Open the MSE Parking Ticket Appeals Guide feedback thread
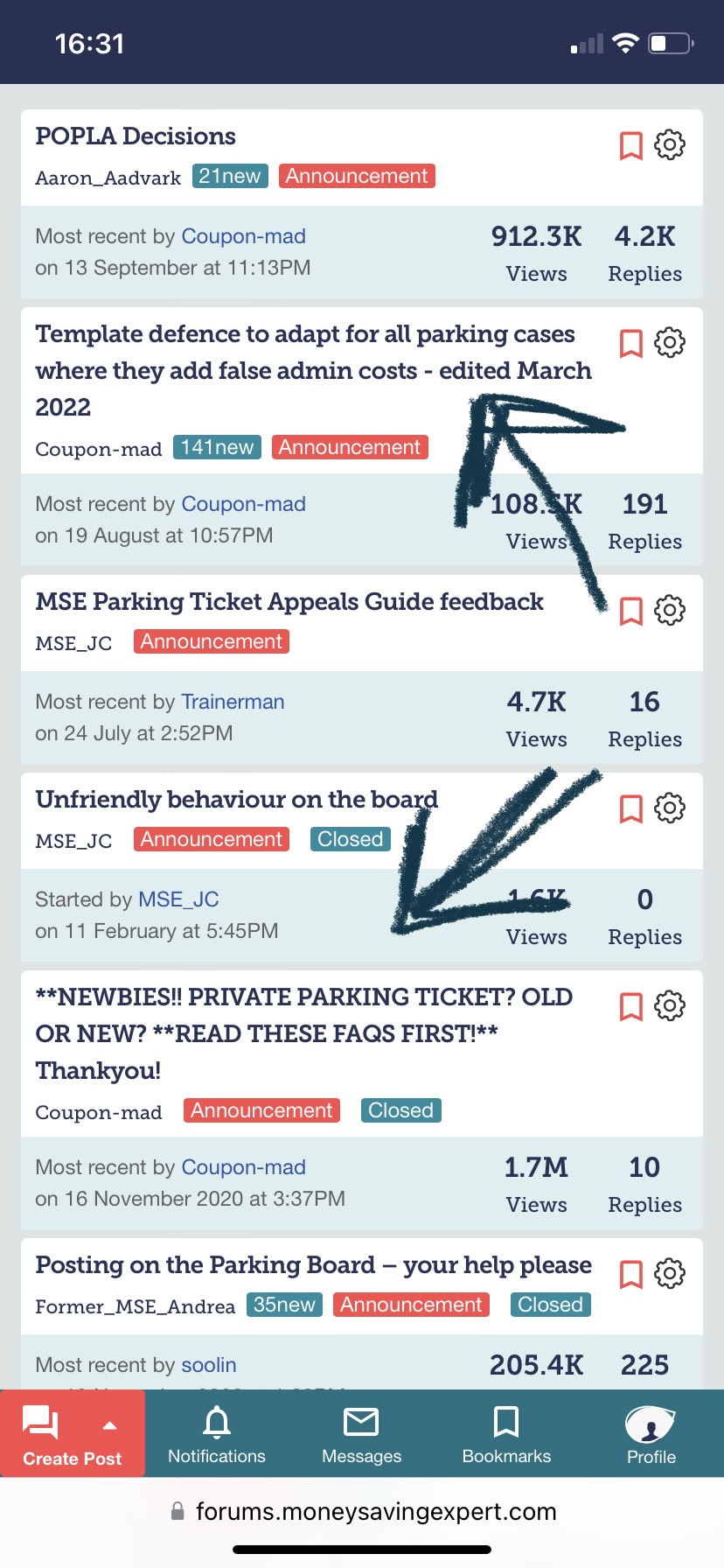Viewport: 724px width, 1568px height. pos(289,602)
